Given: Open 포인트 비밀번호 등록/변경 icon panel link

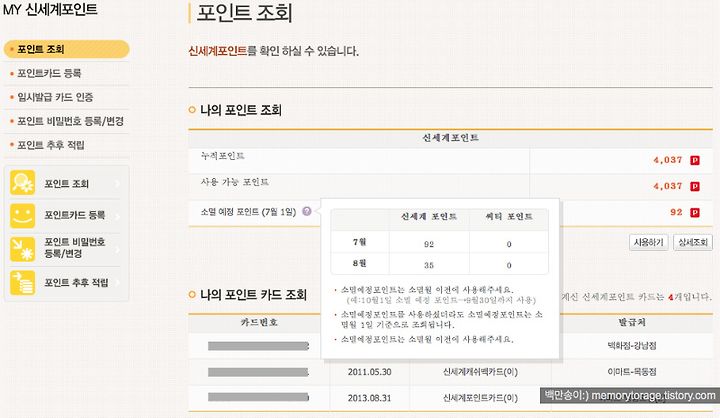Looking at the screenshot, I should (x=75, y=248).
